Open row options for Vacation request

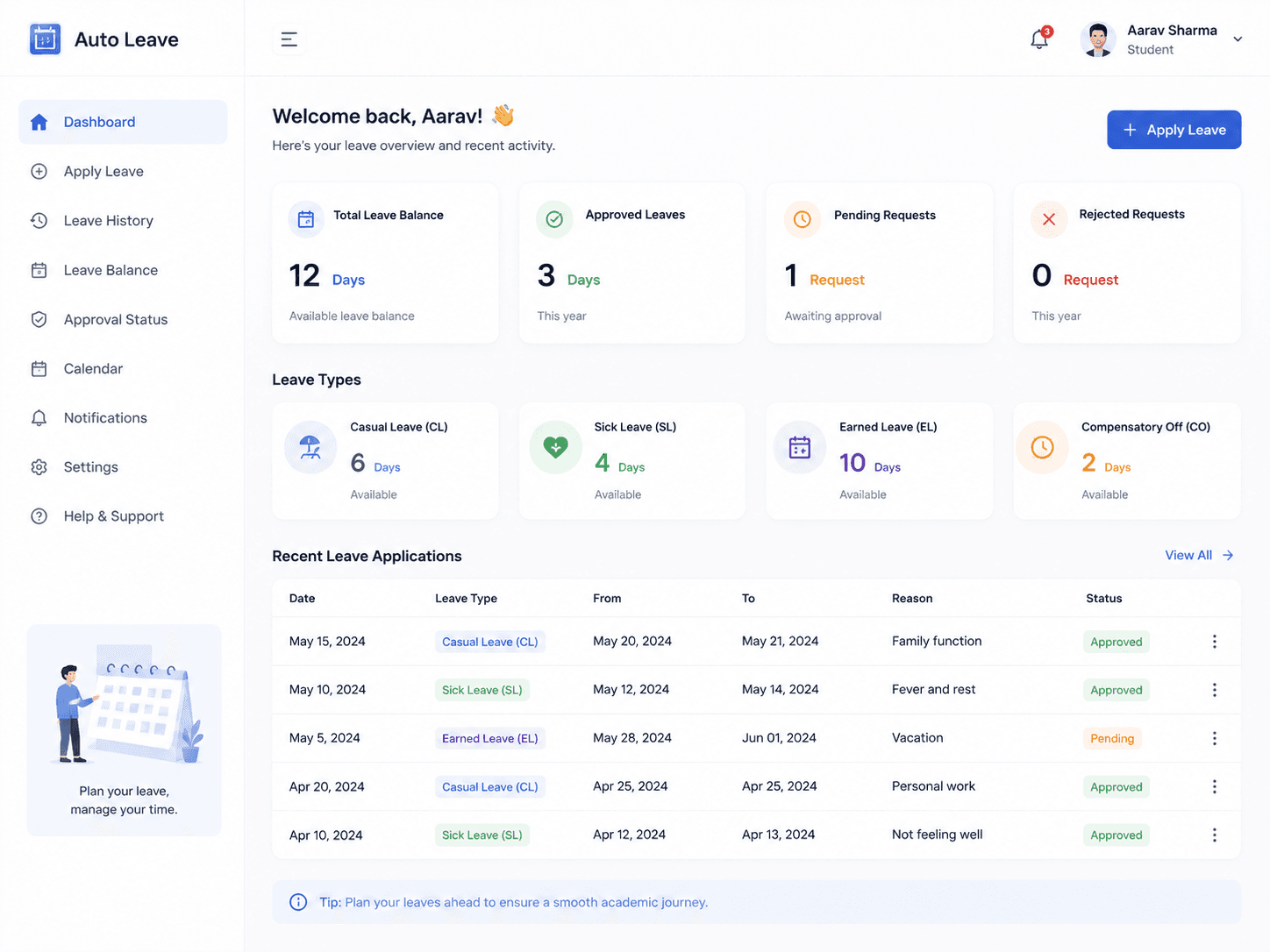1215,738
